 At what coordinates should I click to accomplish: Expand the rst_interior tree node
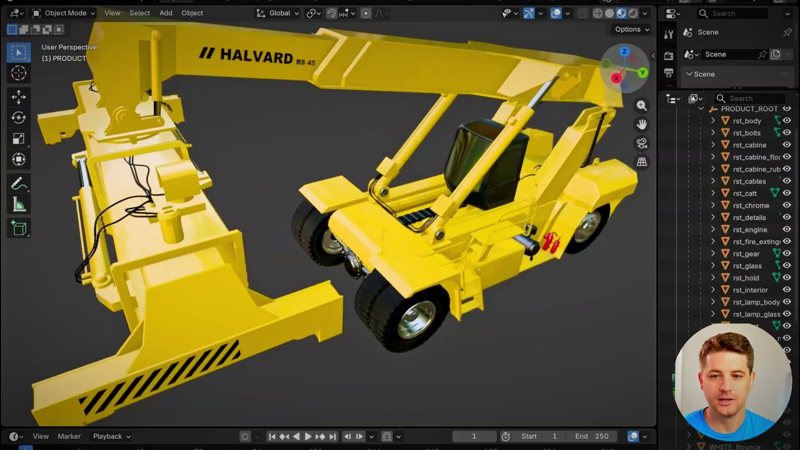[713, 290]
